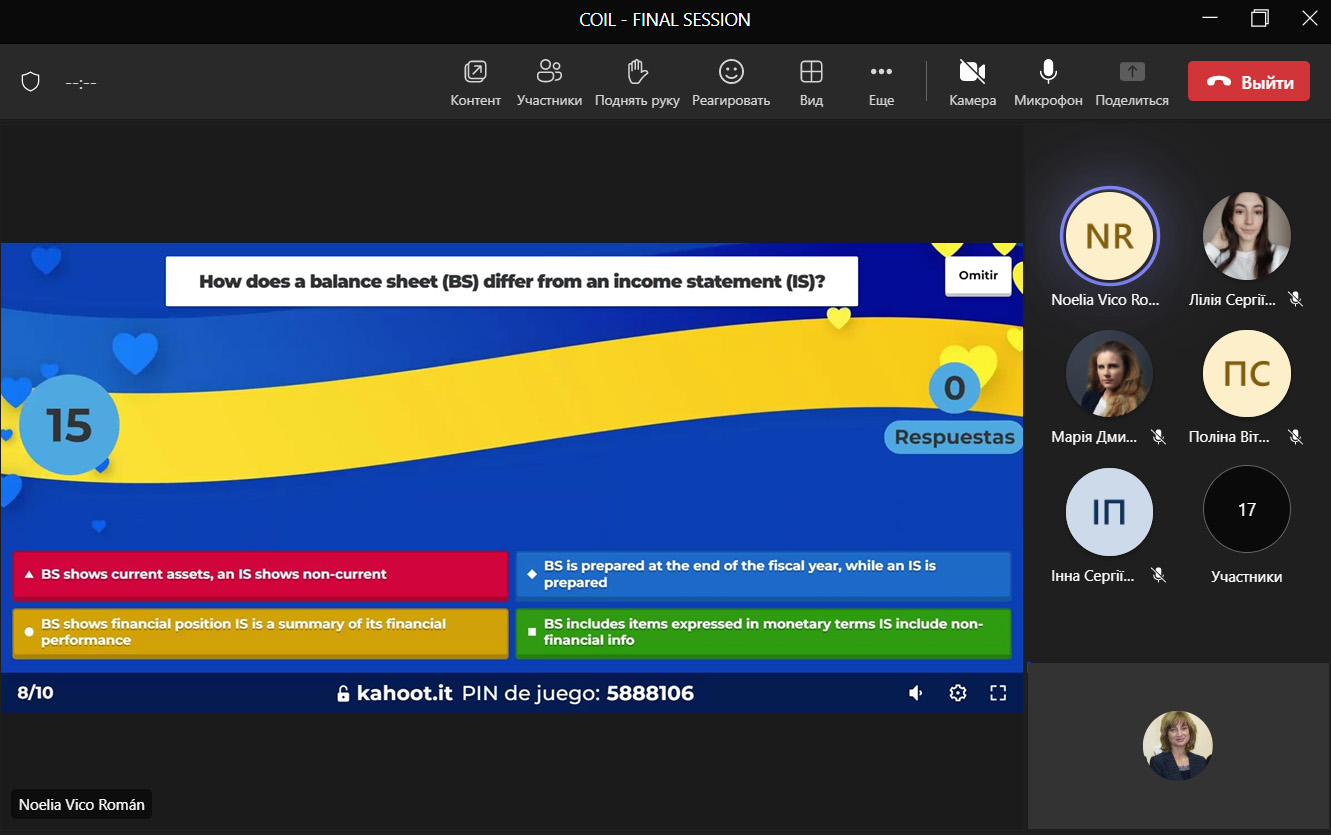Viewport: 1331px width, 835px height.
Task: Select the green answer about monetary terms
Action: 763,632
